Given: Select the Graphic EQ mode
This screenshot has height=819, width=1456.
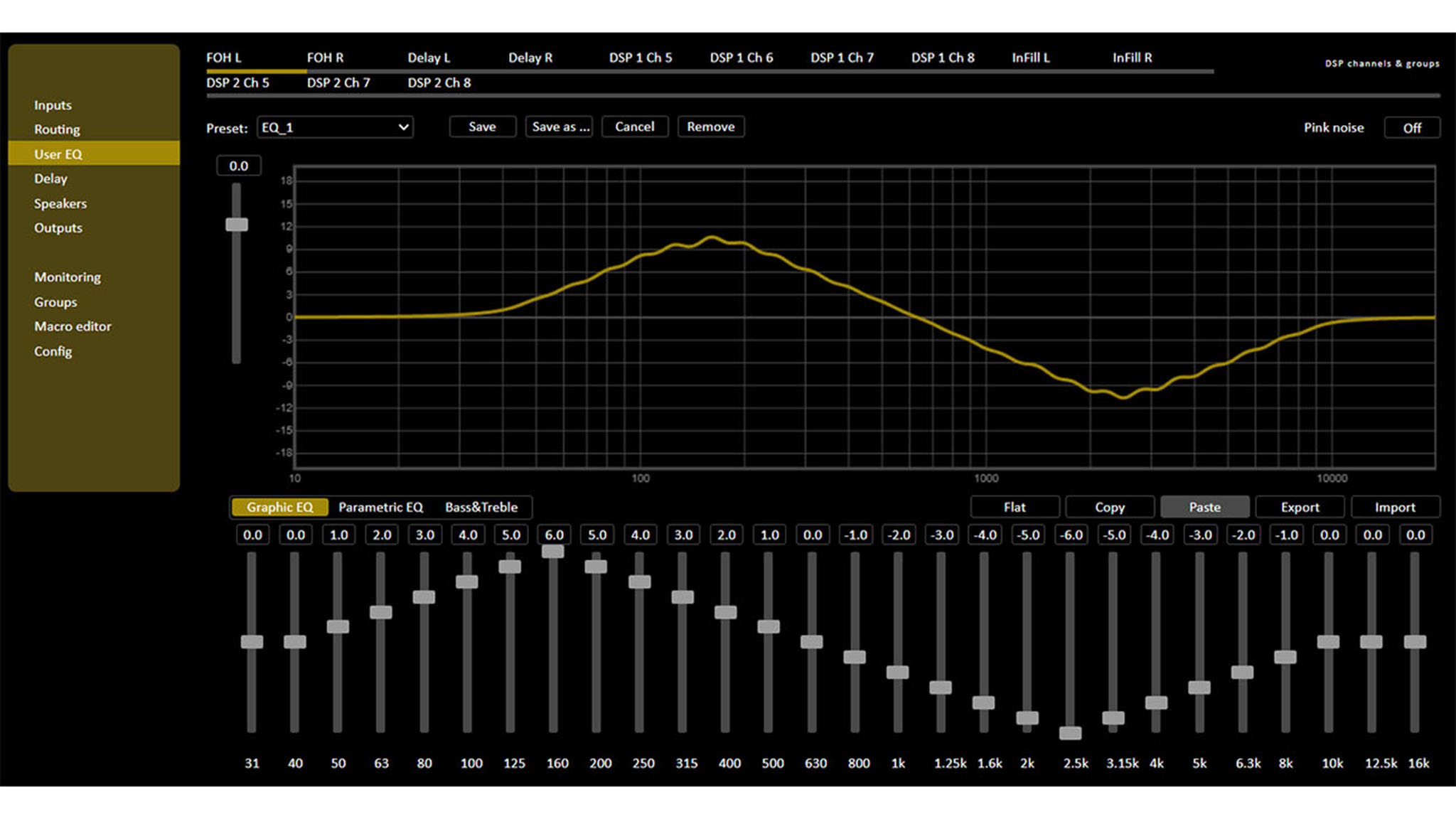Looking at the screenshot, I should [279, 507].
